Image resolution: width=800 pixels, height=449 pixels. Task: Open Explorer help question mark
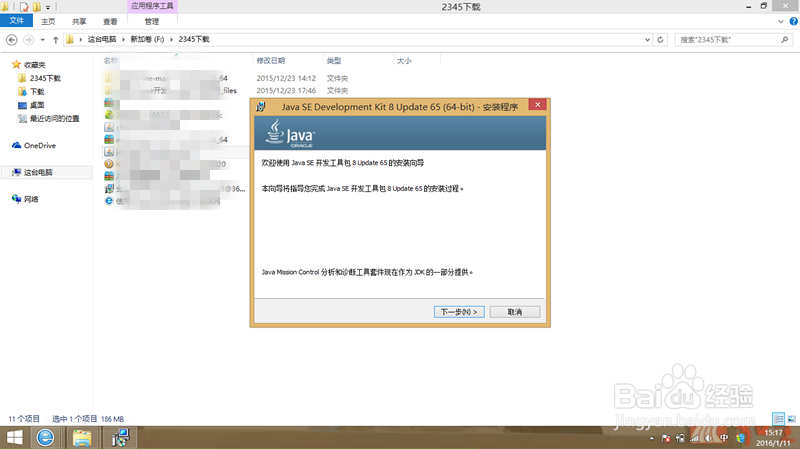click(793, 21)
